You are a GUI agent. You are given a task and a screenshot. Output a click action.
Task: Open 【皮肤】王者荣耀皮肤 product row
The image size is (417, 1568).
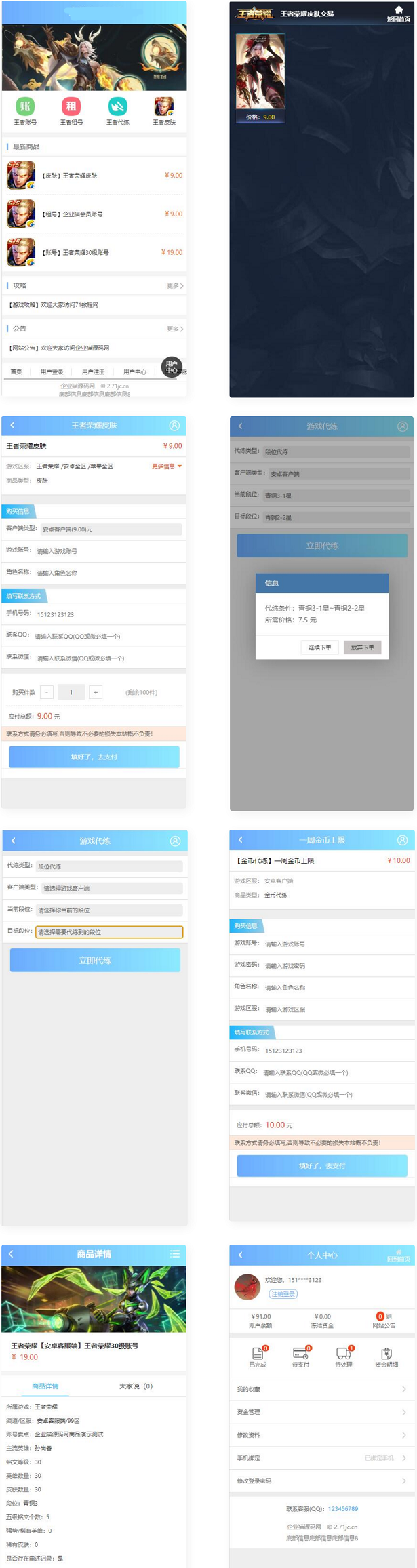pos(94,175)
